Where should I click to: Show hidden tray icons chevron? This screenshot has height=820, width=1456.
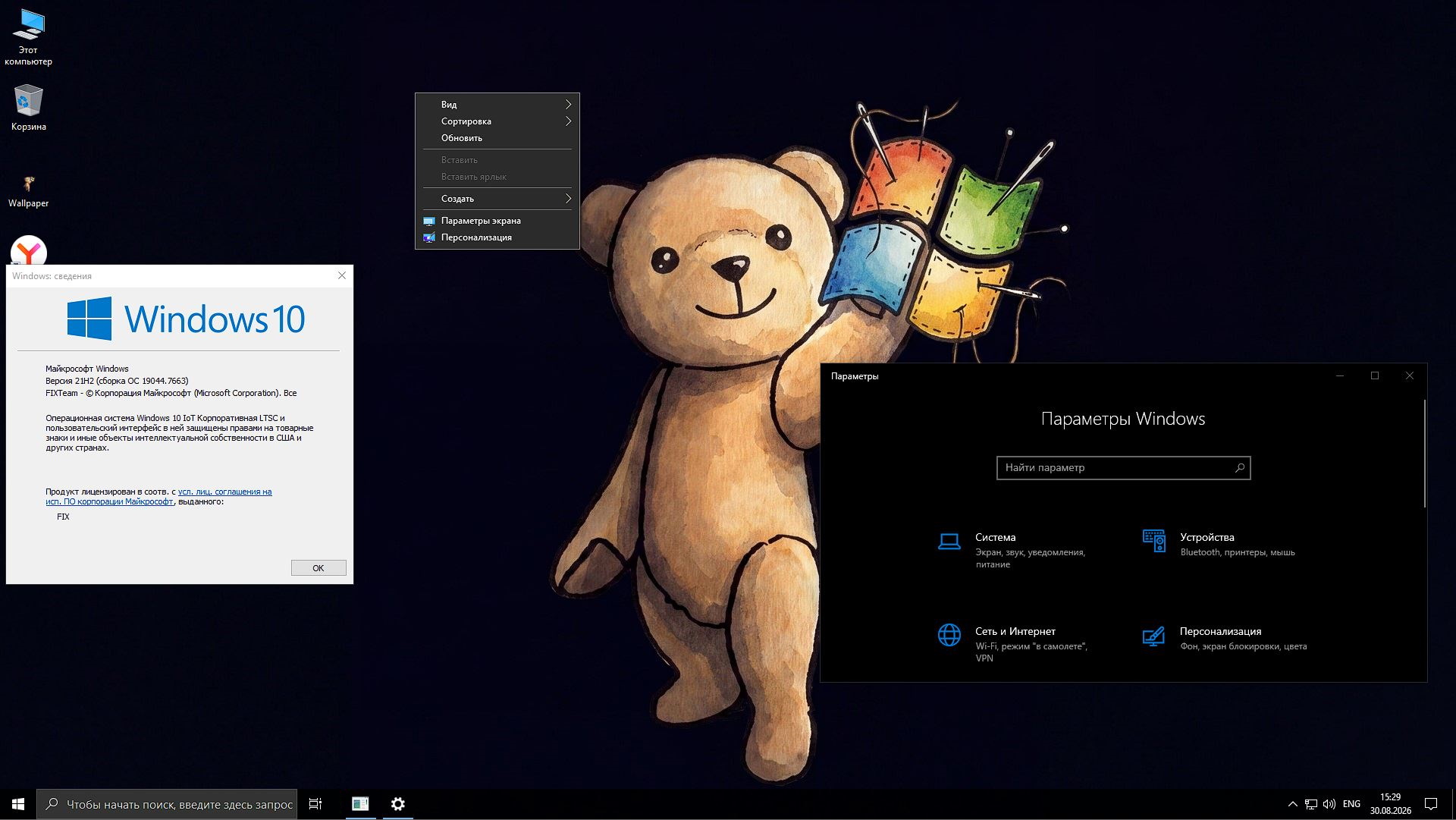point(1293,804)
